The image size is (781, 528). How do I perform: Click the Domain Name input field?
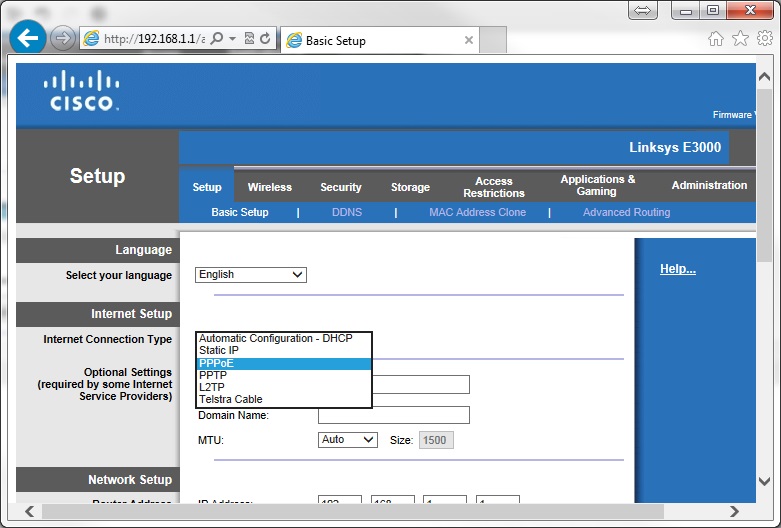pos(393,415)
